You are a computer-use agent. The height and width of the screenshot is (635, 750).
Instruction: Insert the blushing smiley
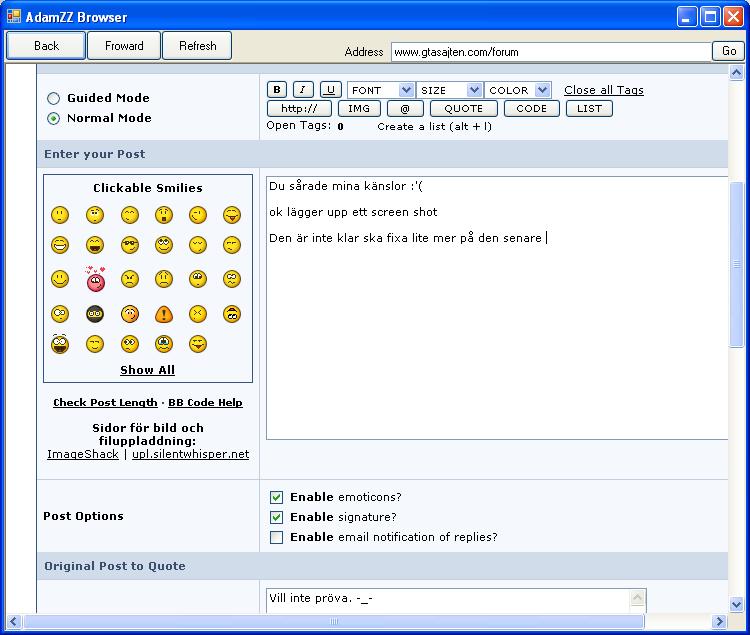coord(130,314)
